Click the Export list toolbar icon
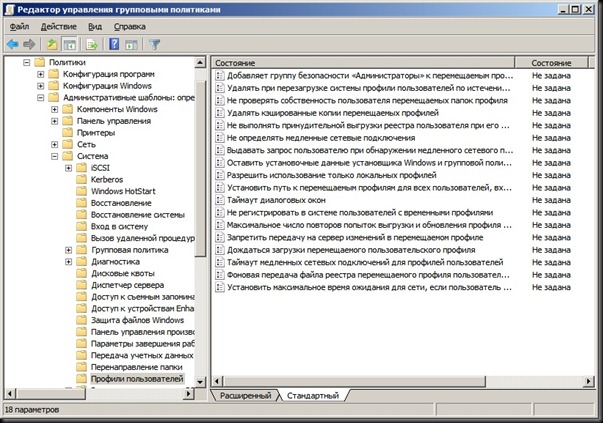This screenshot has height=423, width=603. tap(92, 44)
